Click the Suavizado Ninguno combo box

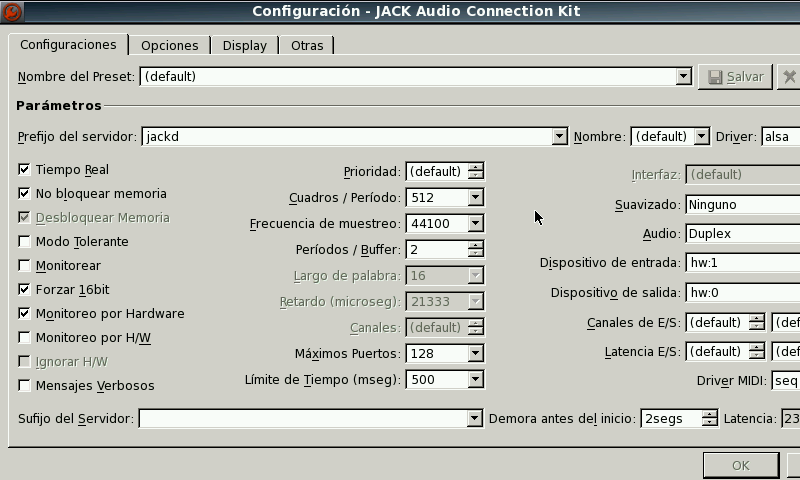pyautogui.click(x=743, y=205)
